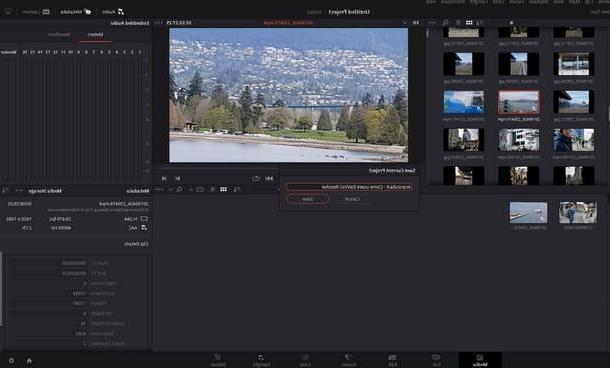Screen dimensions: 610x368
Task: Open project settings gear icon
Action: (11, 361)
